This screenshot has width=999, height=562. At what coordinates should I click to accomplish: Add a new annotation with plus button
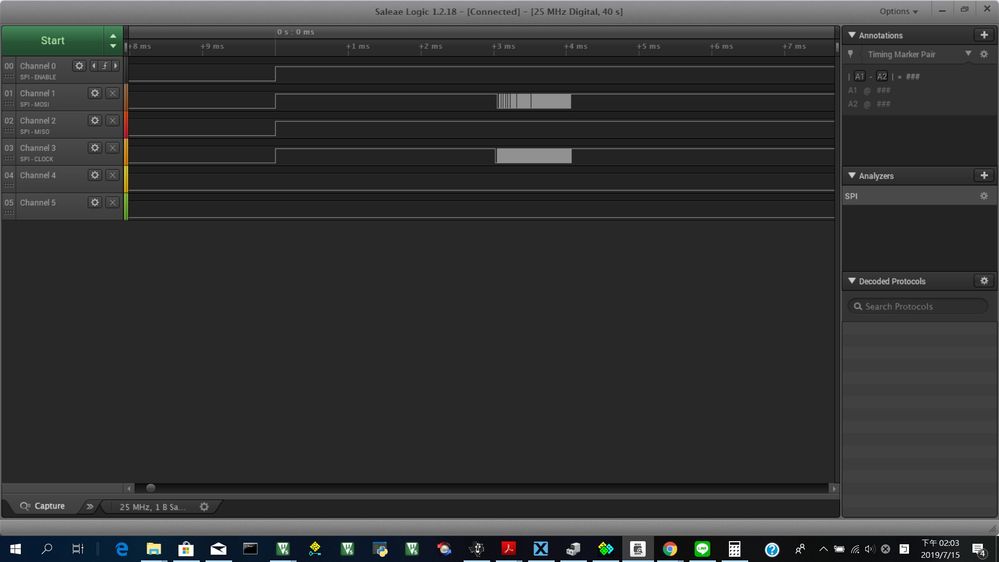(984, 35)
